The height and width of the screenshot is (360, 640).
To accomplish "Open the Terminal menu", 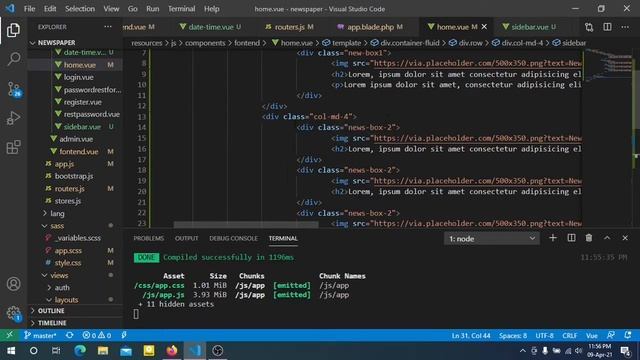I will click(x=181, y=9).
